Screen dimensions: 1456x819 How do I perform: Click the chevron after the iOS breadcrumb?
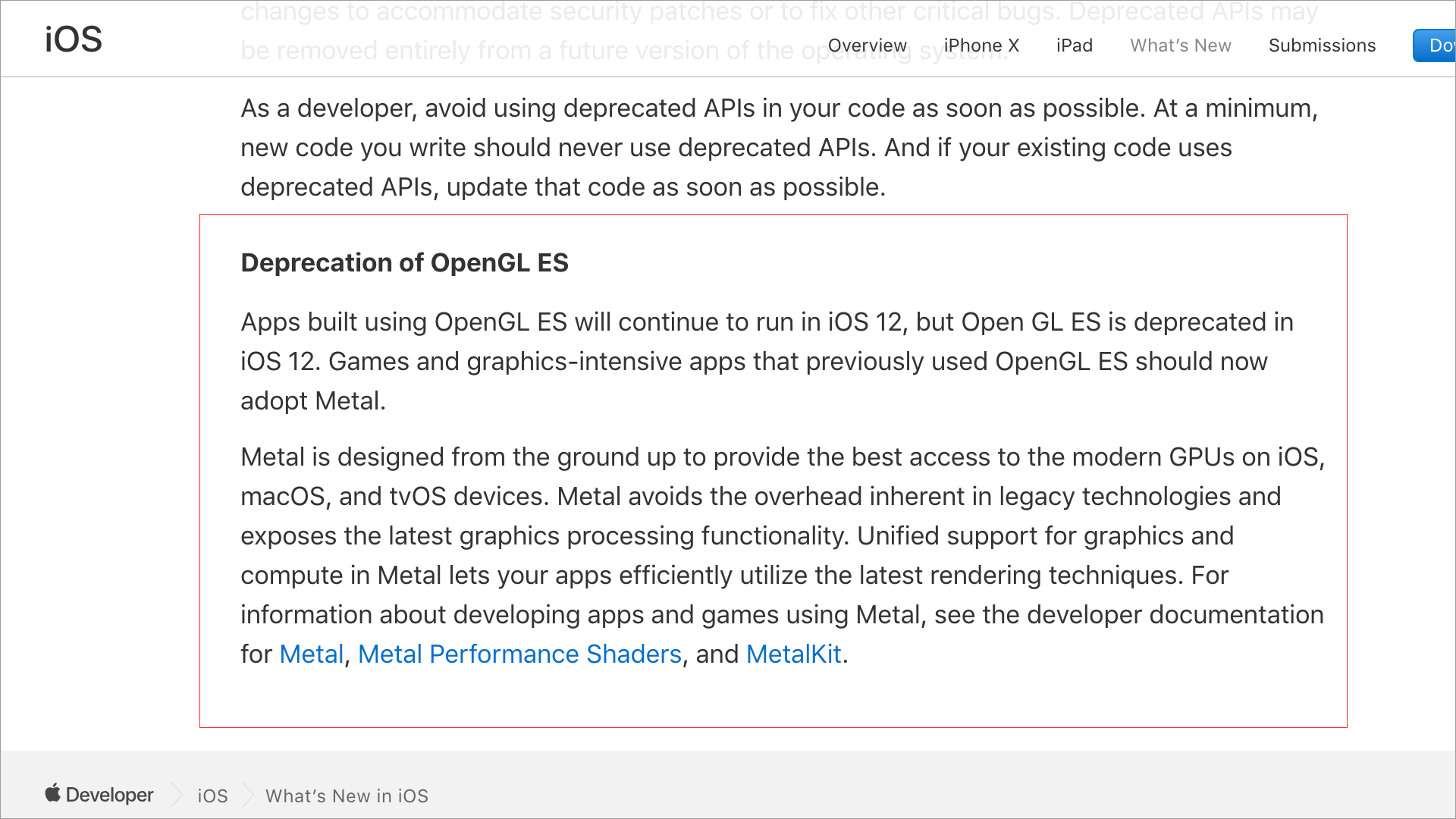click(x=247, y=795)
